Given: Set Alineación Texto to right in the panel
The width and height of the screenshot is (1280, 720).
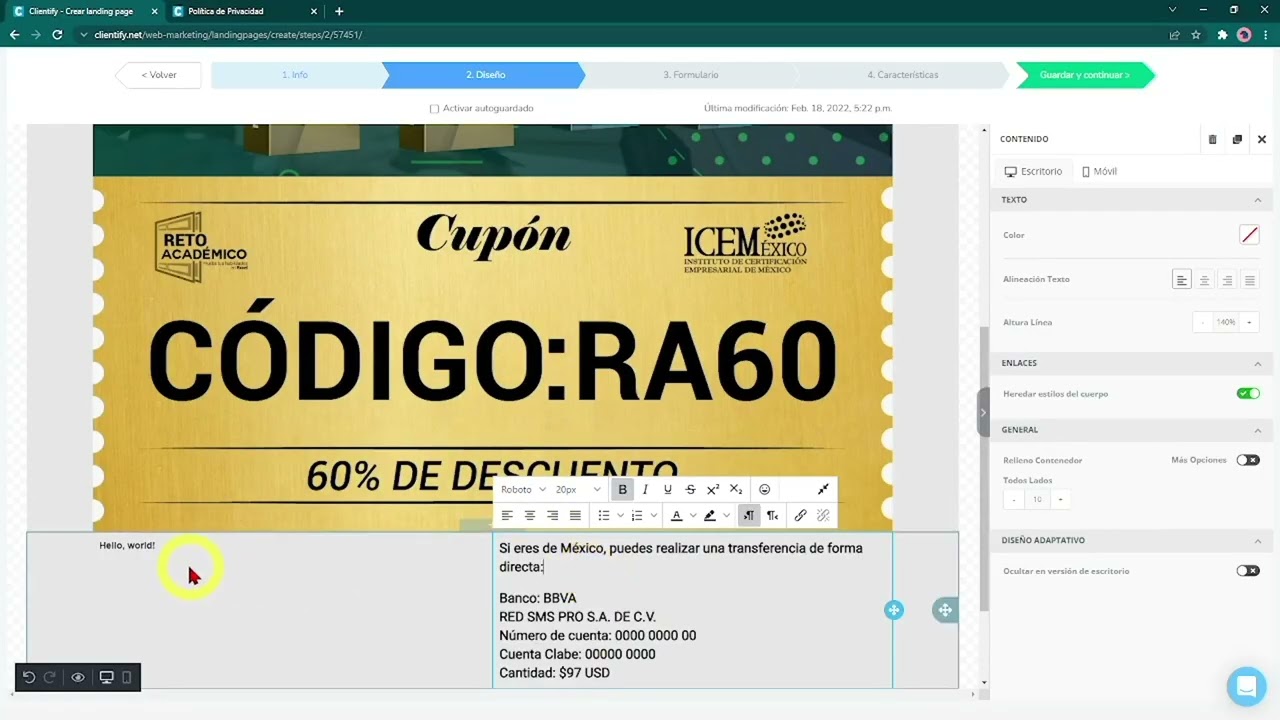Looking at the screenshot, I should (x=1227, y=280).
